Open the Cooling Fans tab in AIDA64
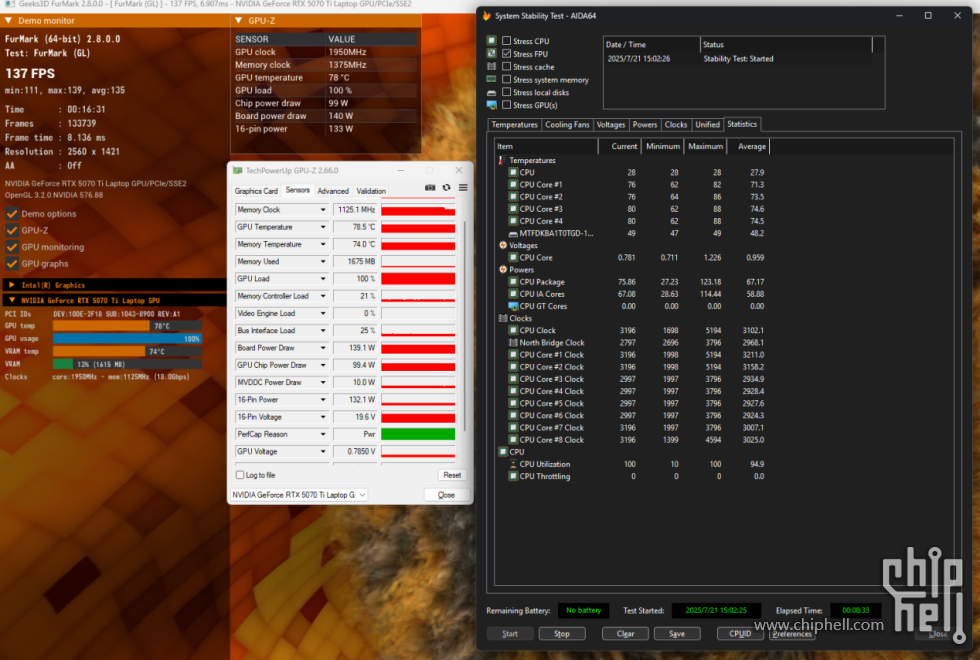980x660 pixels. pos(567,124)
